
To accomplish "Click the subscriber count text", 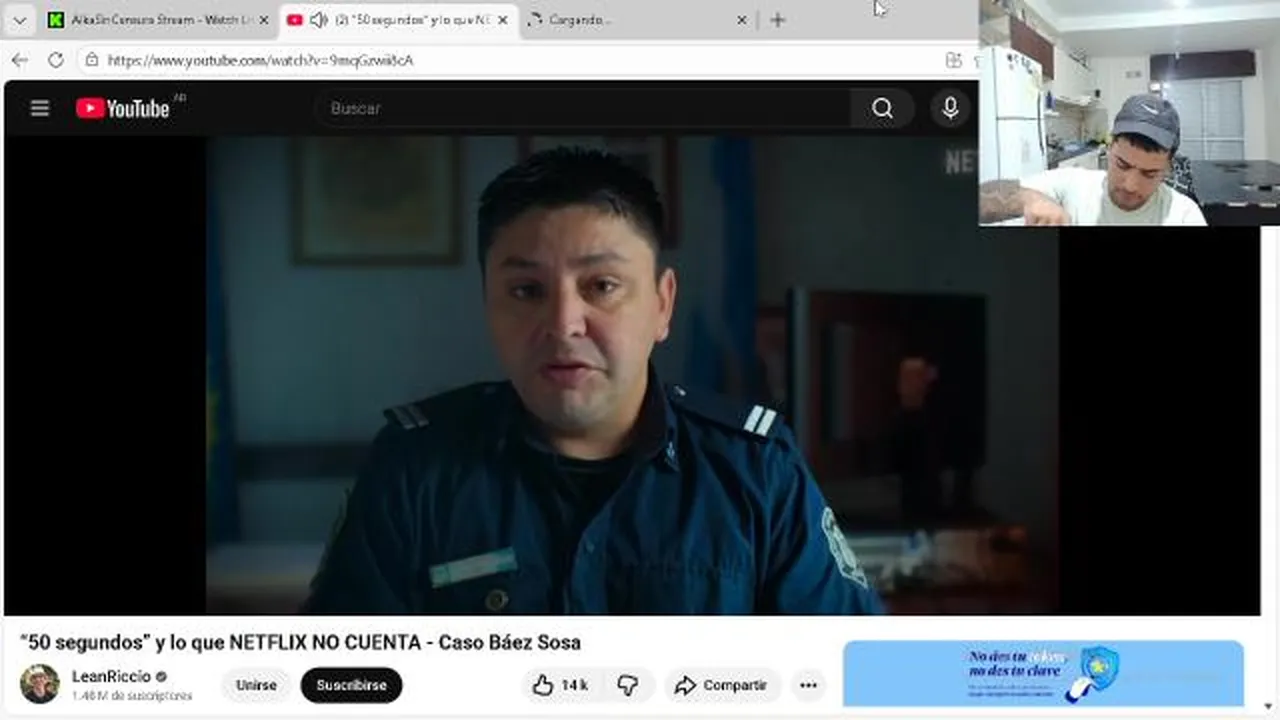I will [x=131, y=695].
